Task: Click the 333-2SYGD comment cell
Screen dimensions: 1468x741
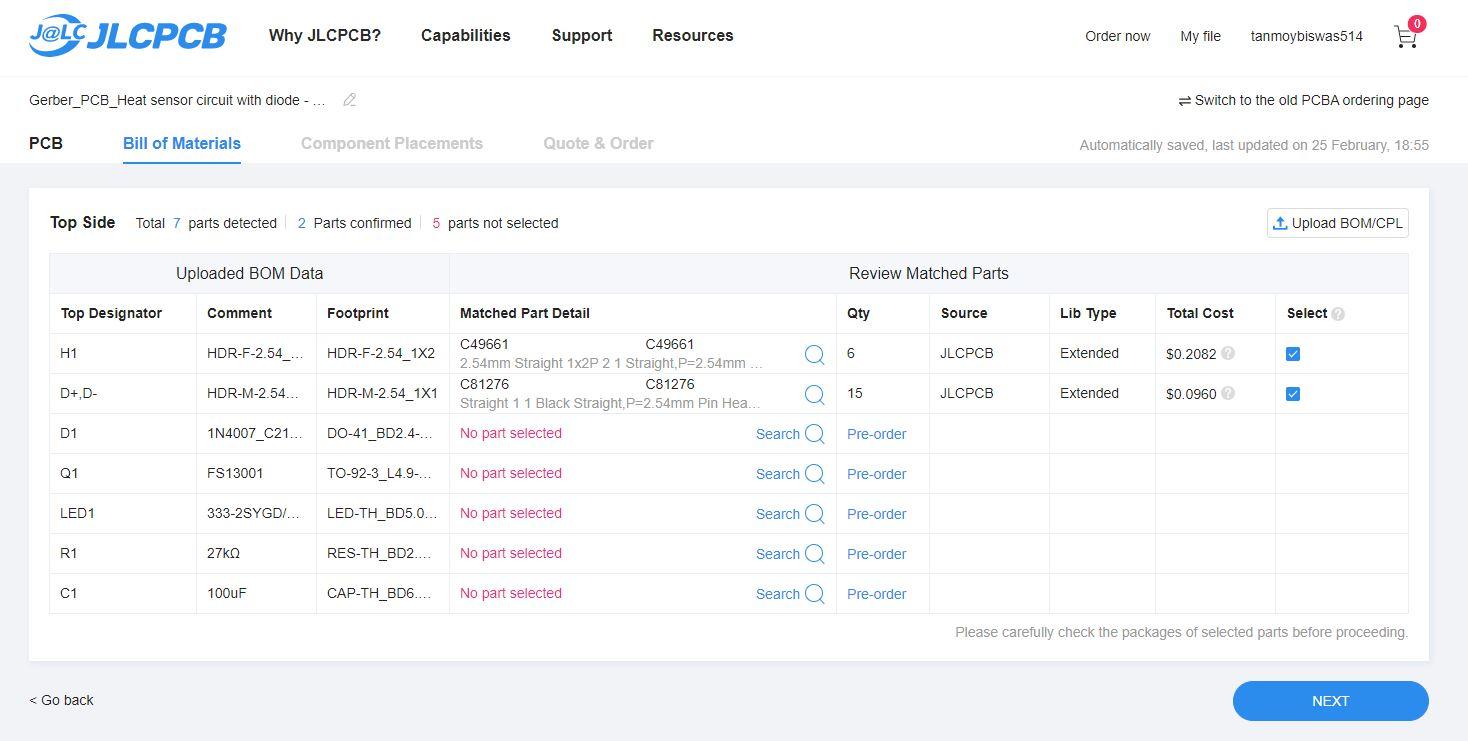Action: (254, 513)
